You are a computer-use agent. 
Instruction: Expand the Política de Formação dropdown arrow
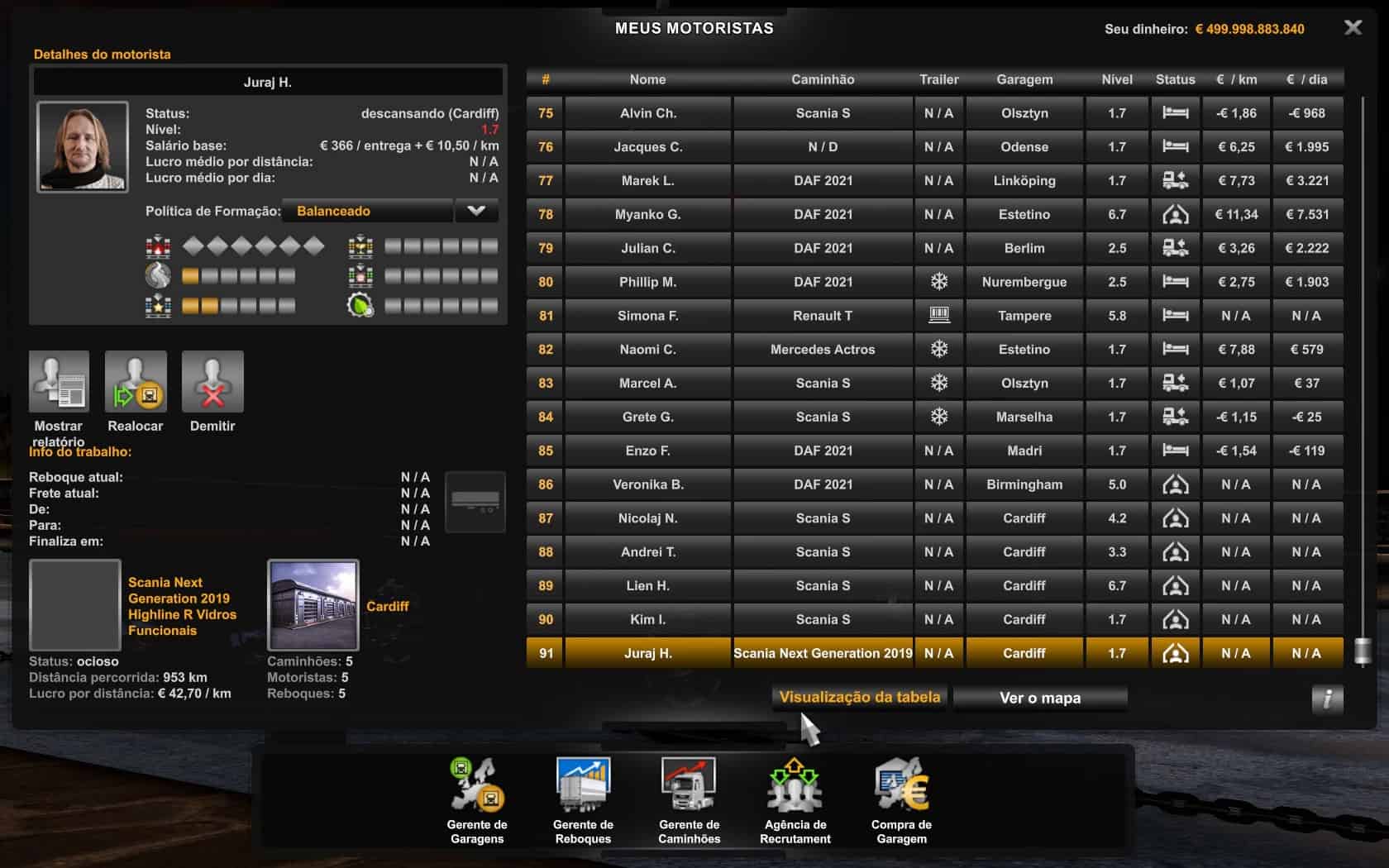coord(476,211)
